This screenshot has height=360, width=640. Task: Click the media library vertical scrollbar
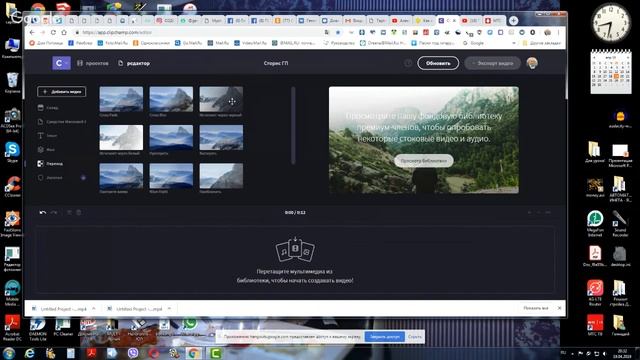[x=293, y=125]
